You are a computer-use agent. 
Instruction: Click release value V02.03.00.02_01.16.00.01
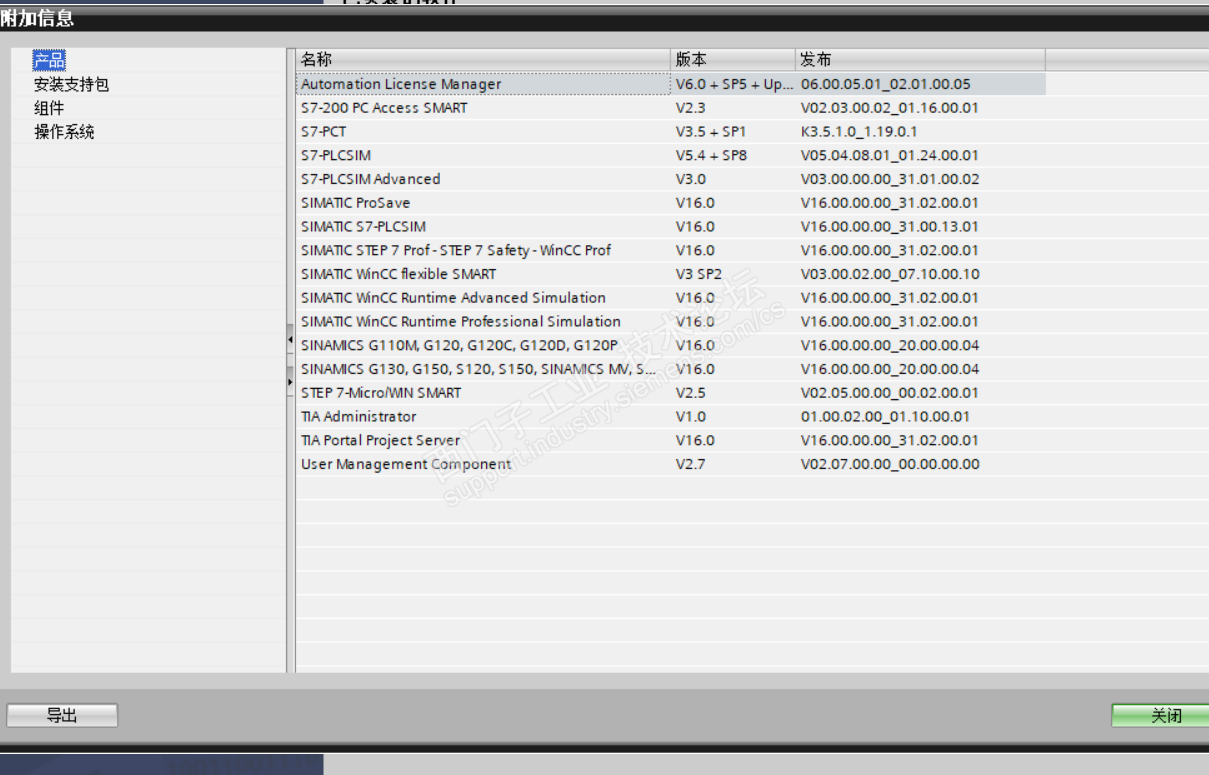click(x=890, y=108)
